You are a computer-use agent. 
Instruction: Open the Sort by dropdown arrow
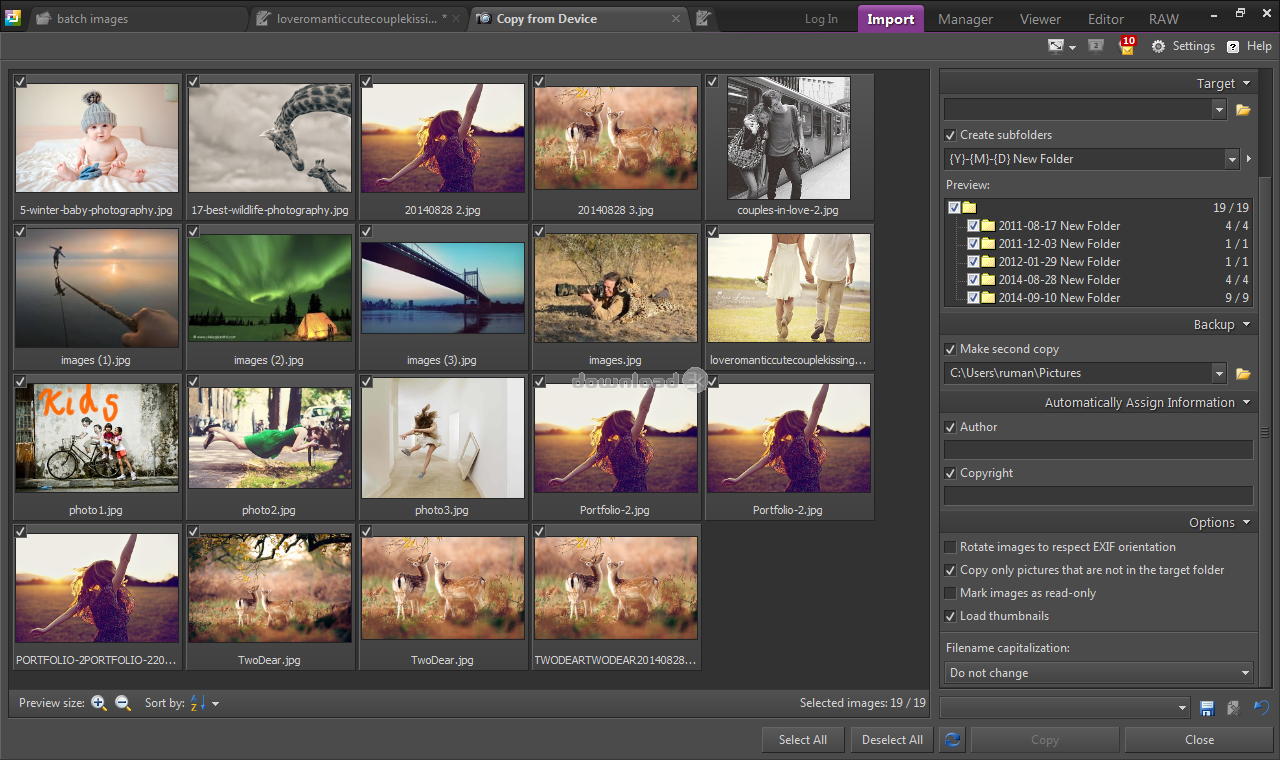(x=215, y=704)
